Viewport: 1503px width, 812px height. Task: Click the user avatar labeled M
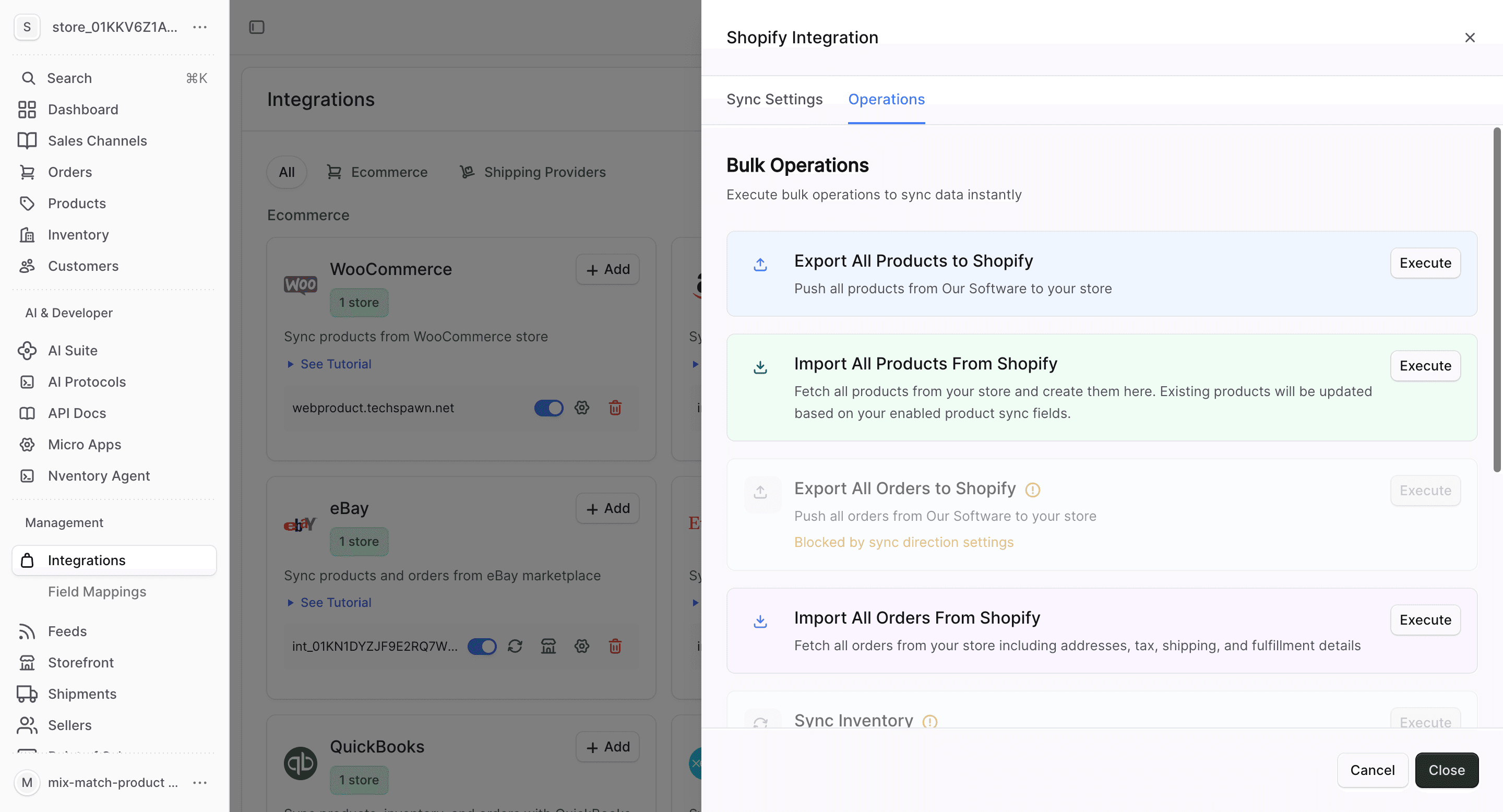[x=27, y=783]
